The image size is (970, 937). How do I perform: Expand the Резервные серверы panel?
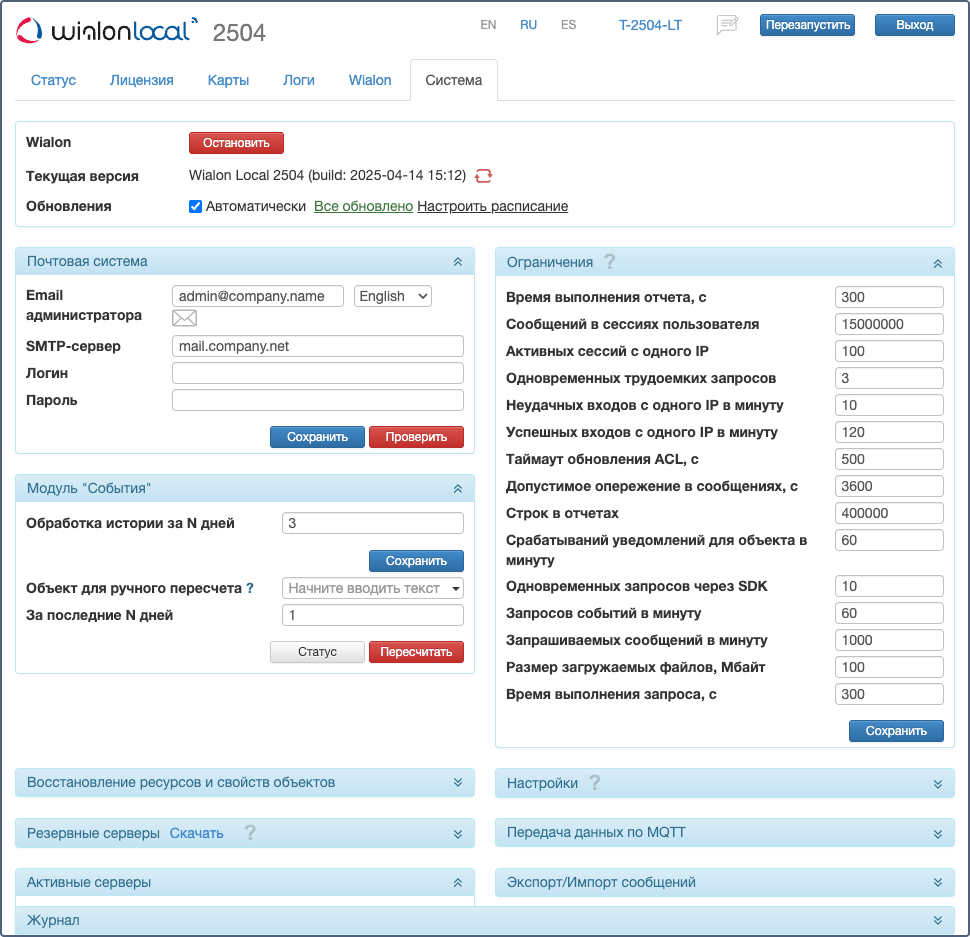[x=458, y=834]
